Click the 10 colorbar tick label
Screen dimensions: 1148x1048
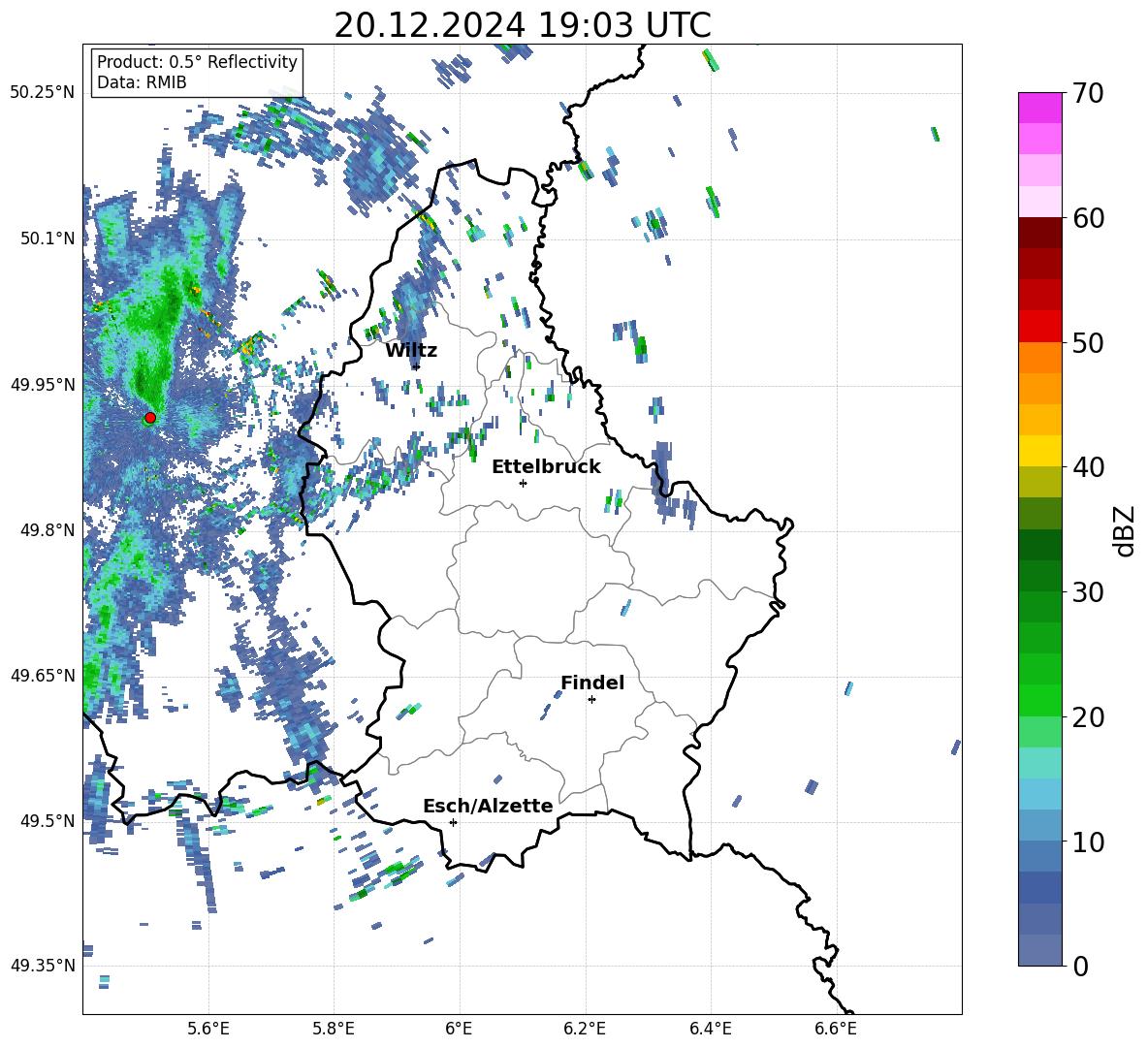click(1088, 842)
